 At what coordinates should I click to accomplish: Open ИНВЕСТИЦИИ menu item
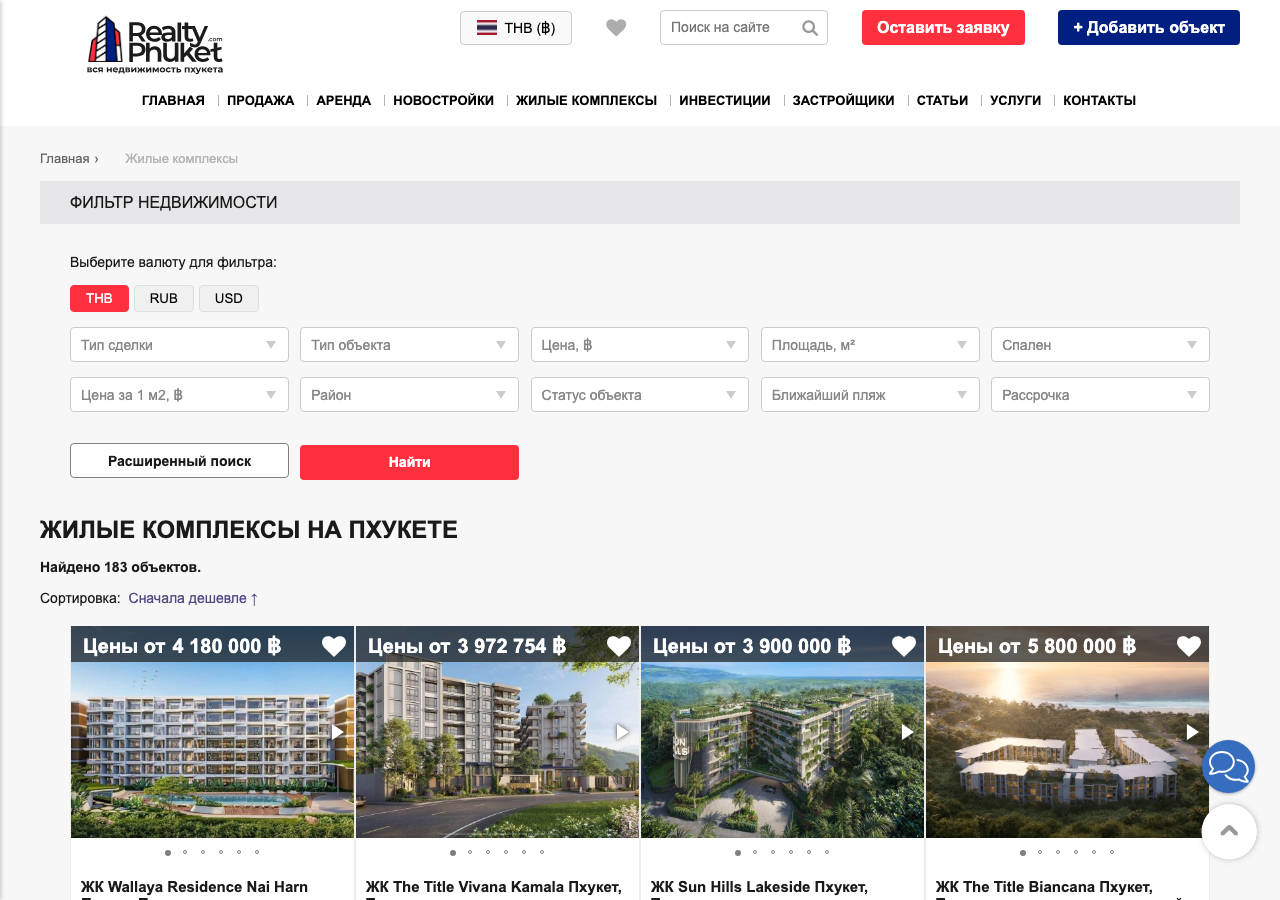click(724, 100)
